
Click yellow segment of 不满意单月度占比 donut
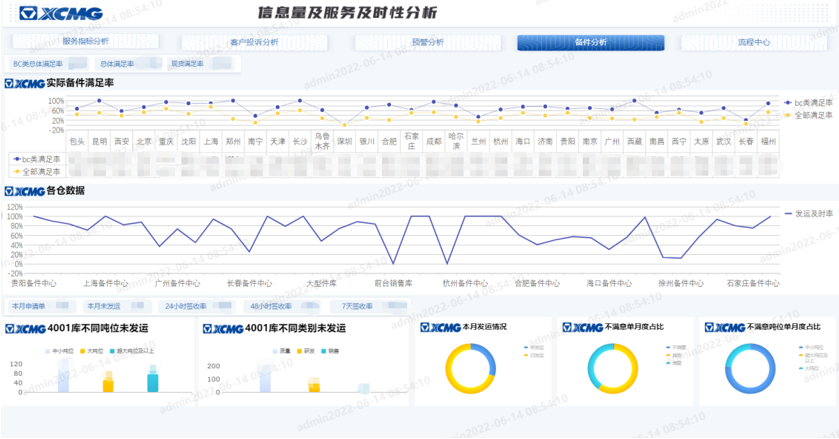pyautogui.click(x=632, y=375)
